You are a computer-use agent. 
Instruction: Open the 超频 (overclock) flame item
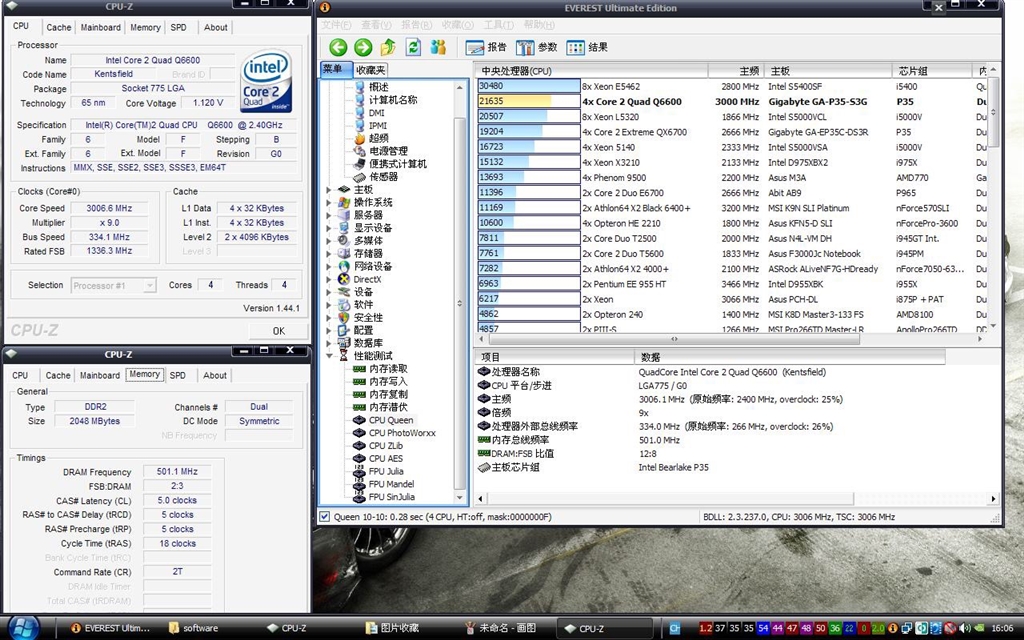(x=379, y=138)
